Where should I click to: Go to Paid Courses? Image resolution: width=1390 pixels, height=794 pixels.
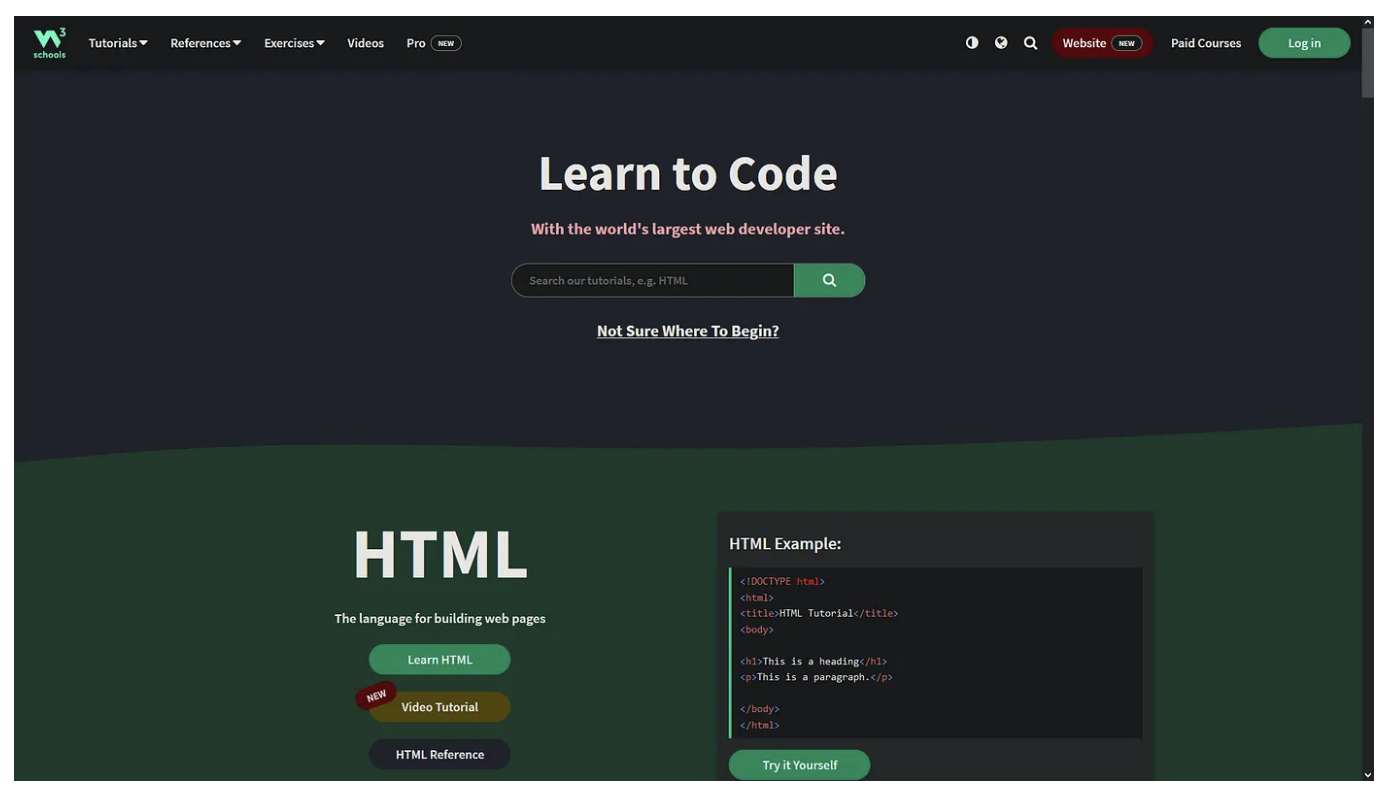(x=1206, y=43)
